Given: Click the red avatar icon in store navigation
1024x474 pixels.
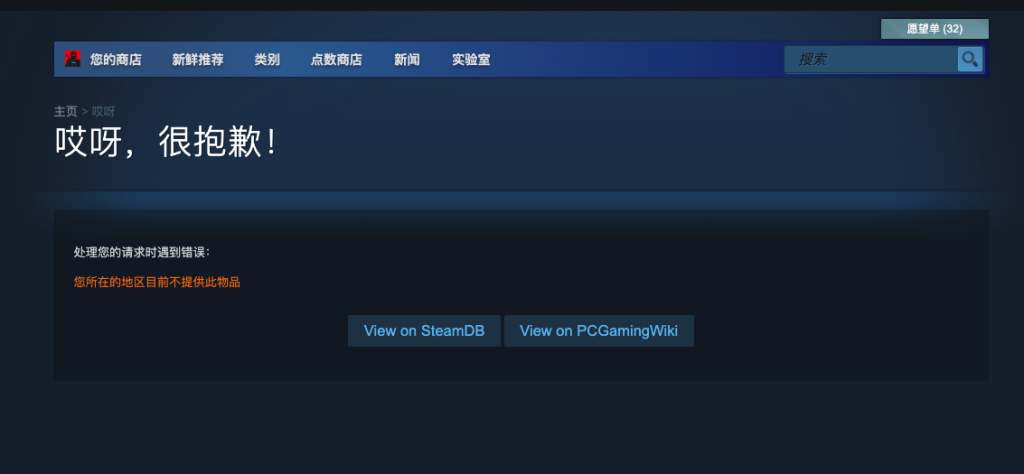Looking at the screenshot, I should coord(72,59).
